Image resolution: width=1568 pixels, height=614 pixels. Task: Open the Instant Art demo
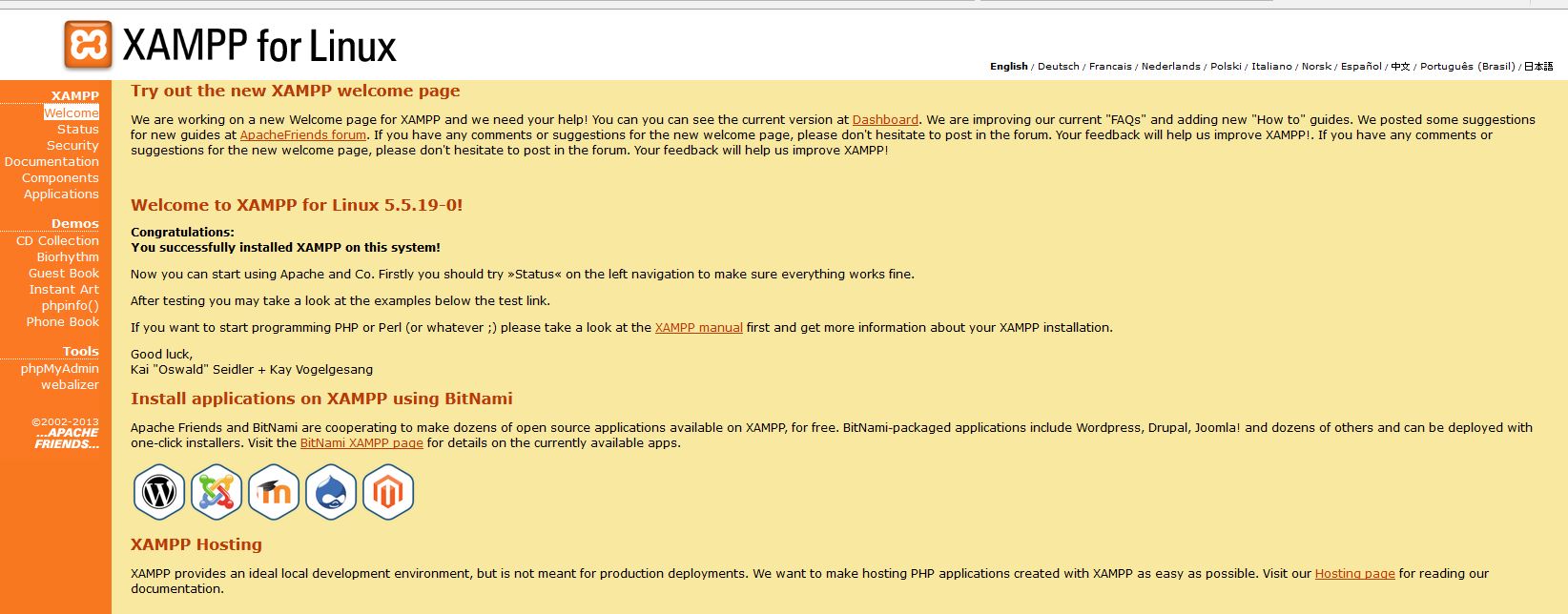tap(64, 289)
